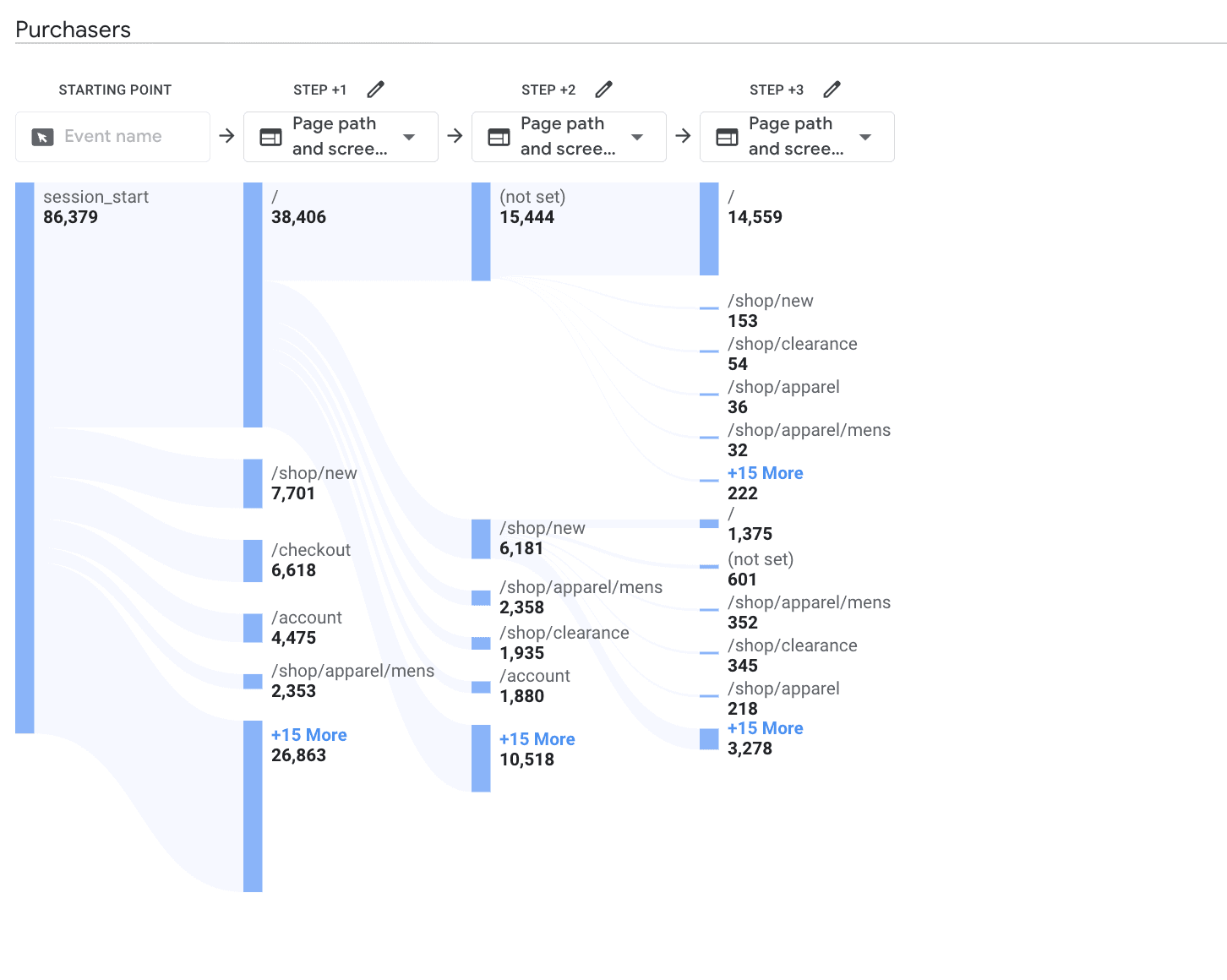Click the pencil edit icon for Step +1
The width and height of the screenshot is (1227, 980).
coord(376,90)
